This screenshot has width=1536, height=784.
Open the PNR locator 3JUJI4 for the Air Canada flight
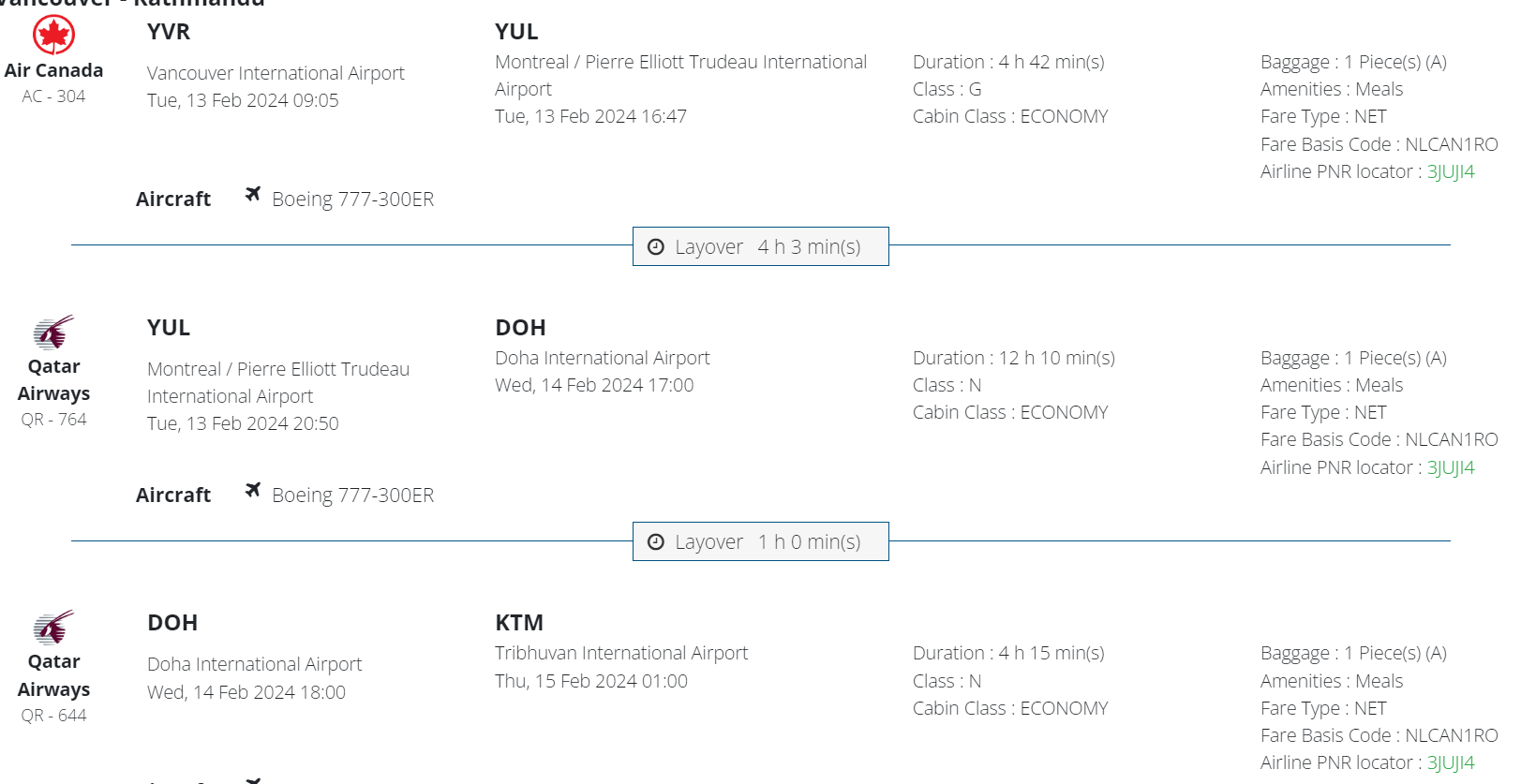tap(1450, 171)
